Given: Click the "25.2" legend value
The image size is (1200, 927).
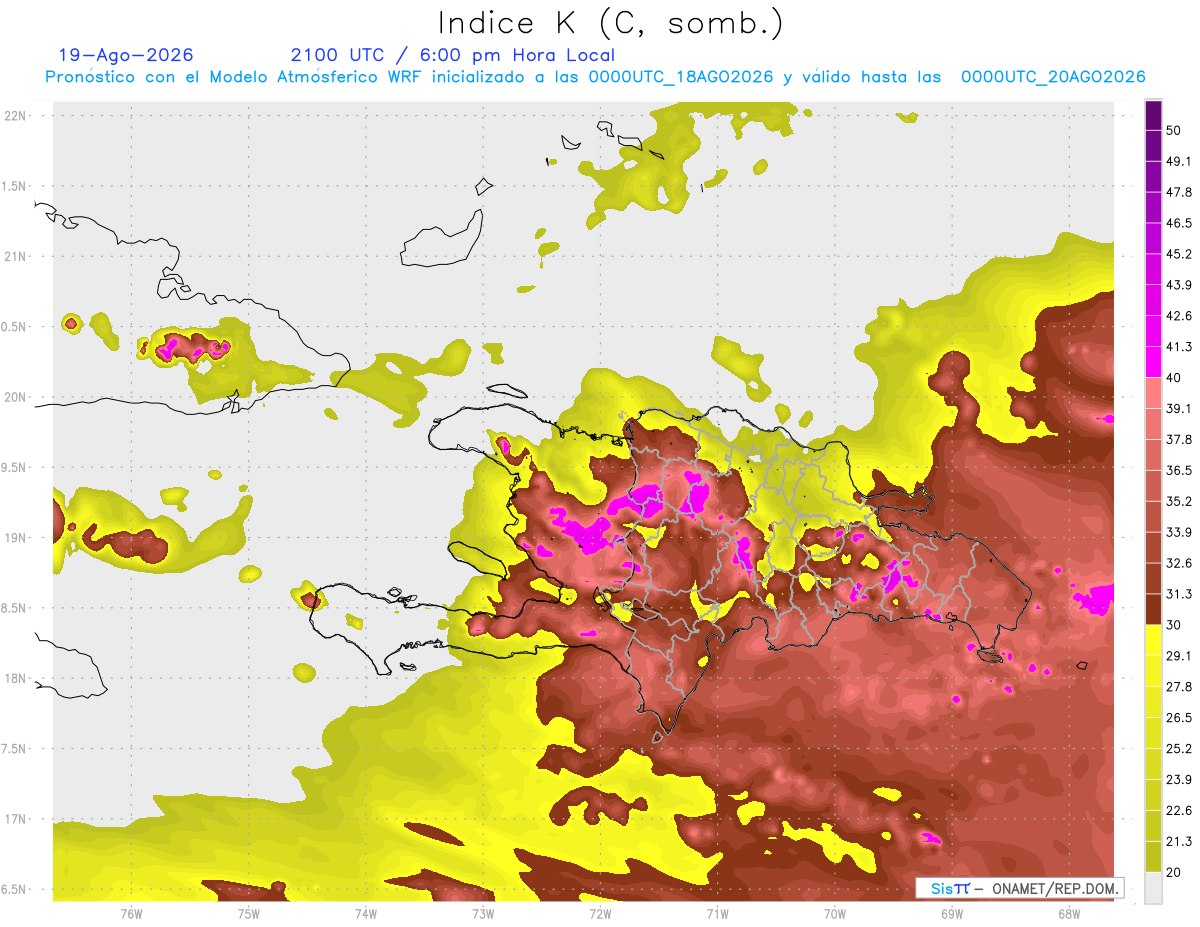Looking at the screenshot, I should click(x=1179, y=749).
